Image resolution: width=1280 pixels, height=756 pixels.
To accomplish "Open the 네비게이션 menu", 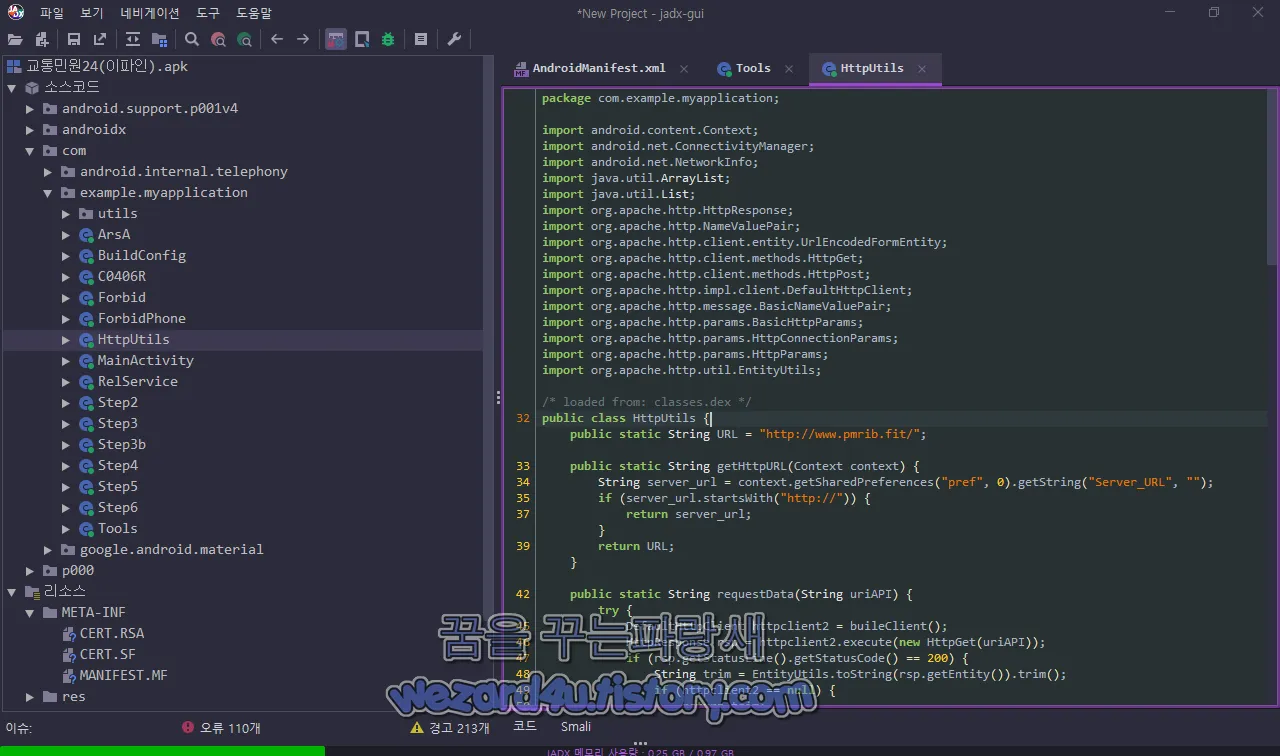I will (x=150, y=13).
